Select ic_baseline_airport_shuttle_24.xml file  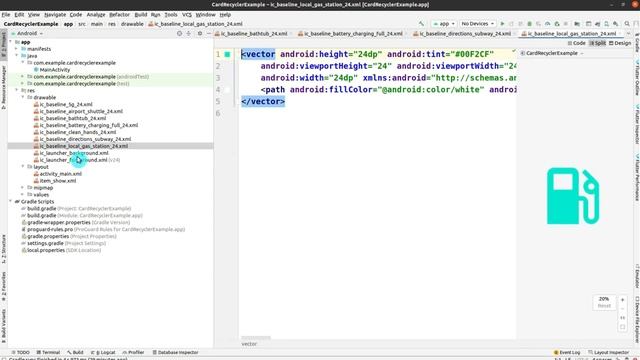click(x=78, y=111)
